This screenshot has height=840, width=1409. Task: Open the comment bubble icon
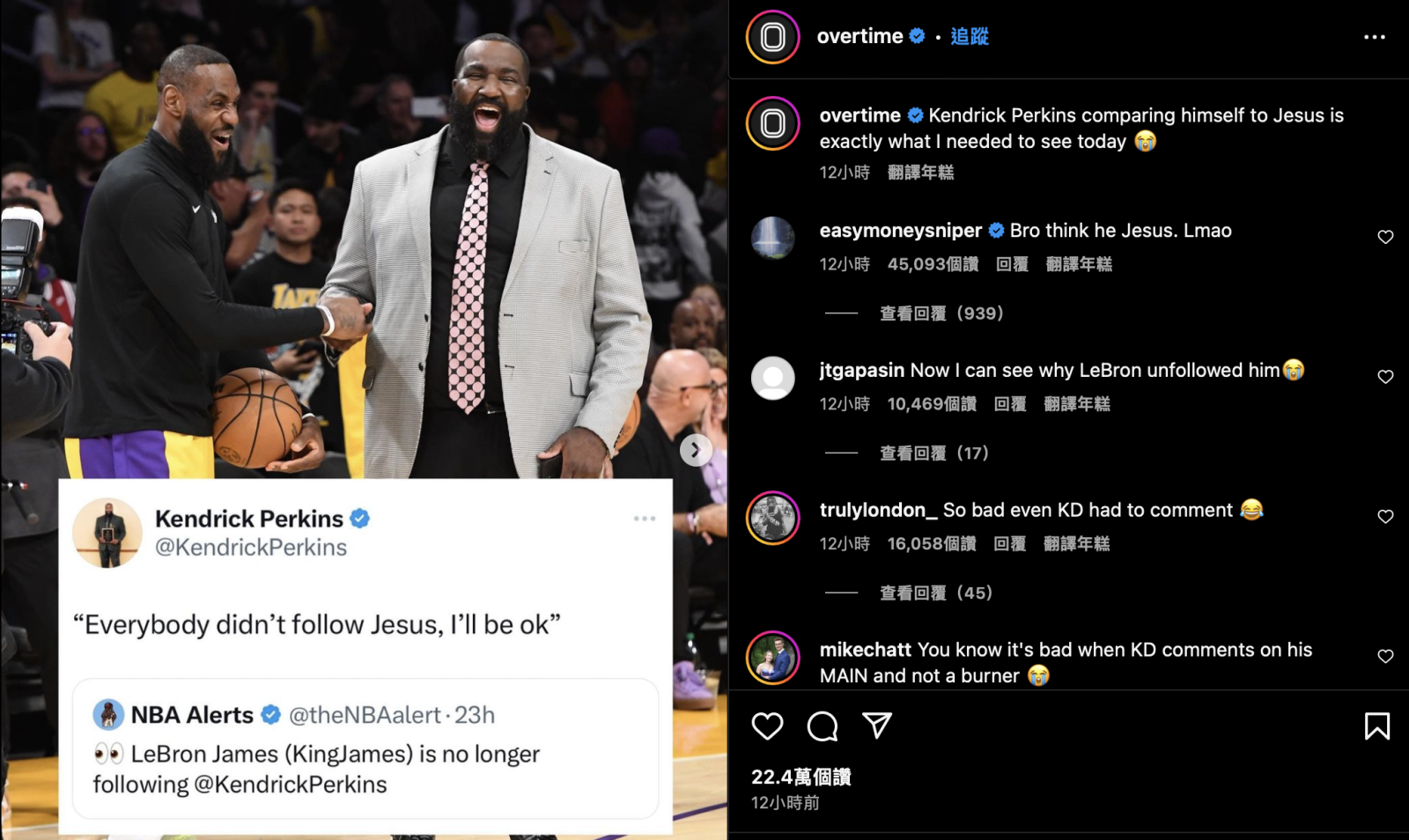point(823,726)
